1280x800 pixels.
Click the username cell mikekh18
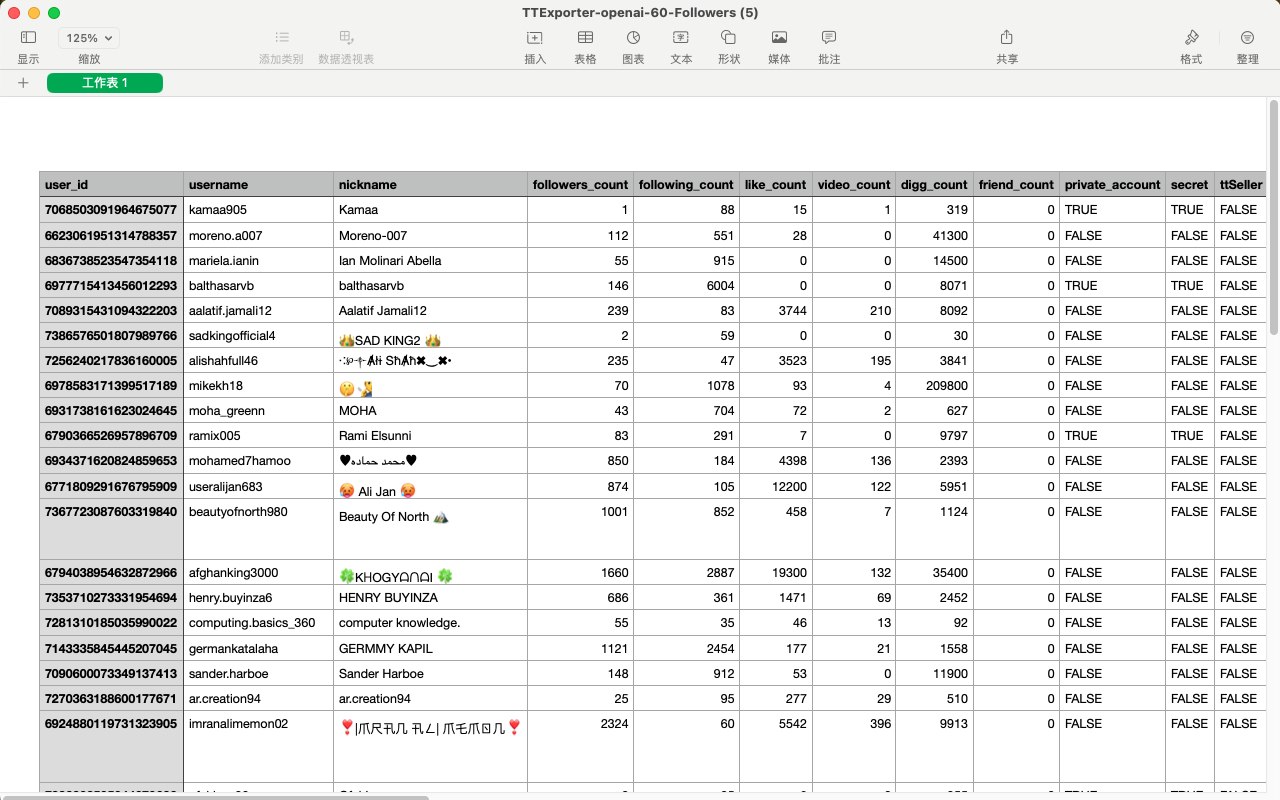(x=259, y=386)
